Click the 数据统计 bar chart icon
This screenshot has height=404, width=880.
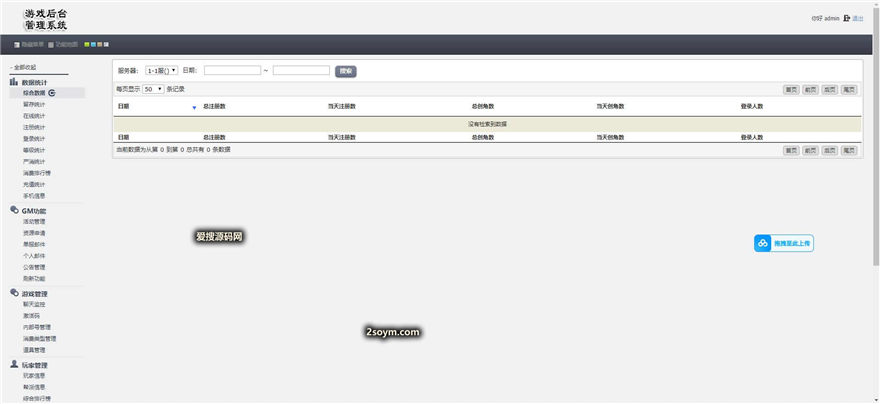tap(14, 82)
